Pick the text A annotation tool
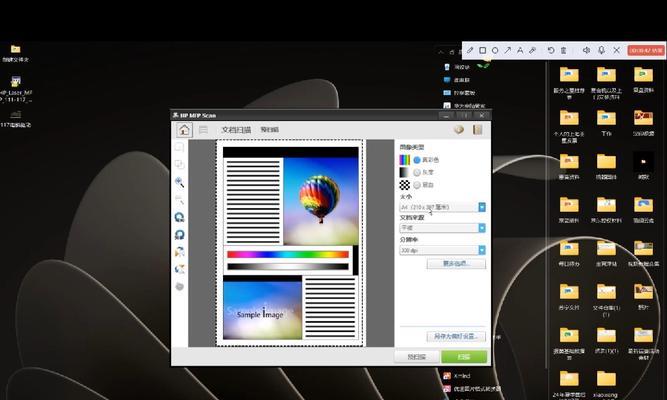The height and width of the screenshot is (400, 667). [520, 50]
